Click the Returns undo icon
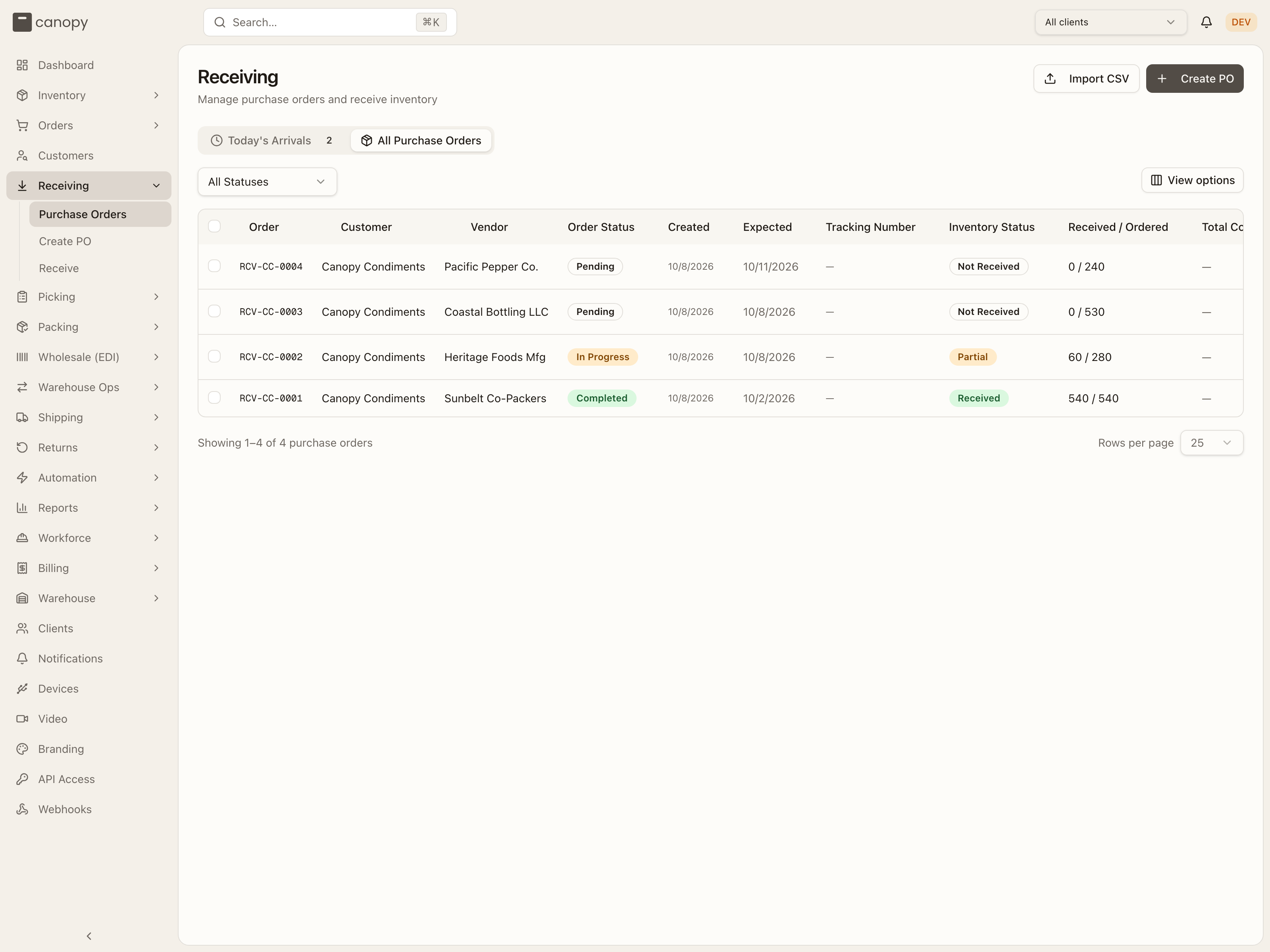The height and width of the screenshot is (952, 1270). click(x=22, y=447)
